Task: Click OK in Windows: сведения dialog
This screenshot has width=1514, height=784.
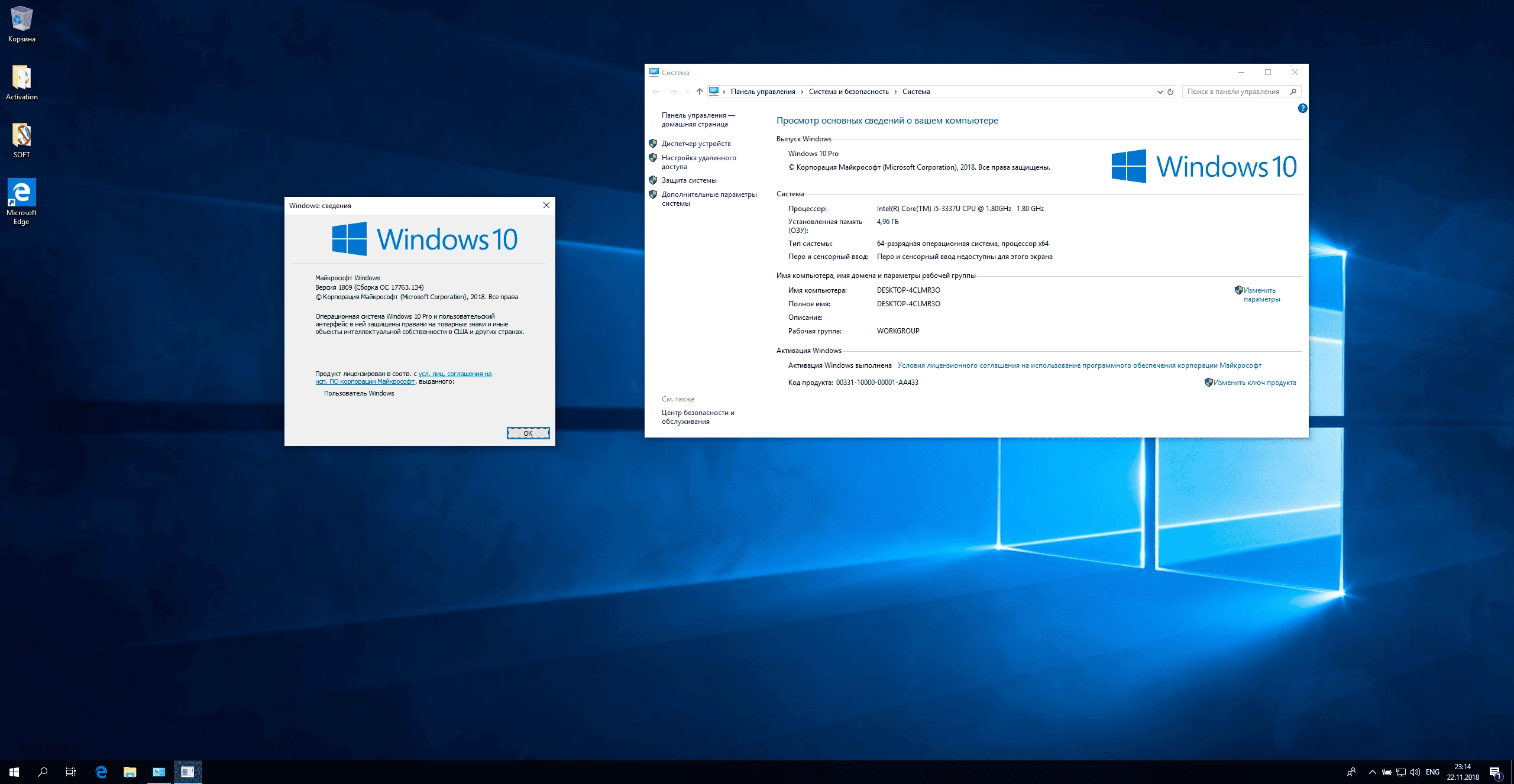Action: click(x=528, y=433)
